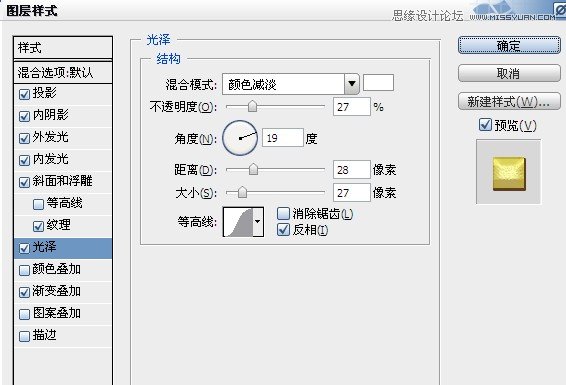
Task: Open the 样式 styles section
Action: click(63, 48)
